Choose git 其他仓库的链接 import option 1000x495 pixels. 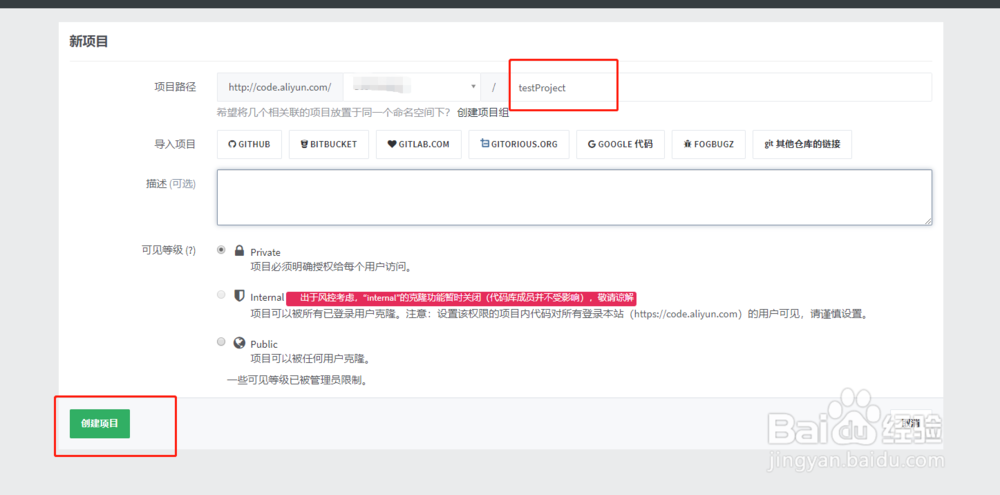point(802,144)
